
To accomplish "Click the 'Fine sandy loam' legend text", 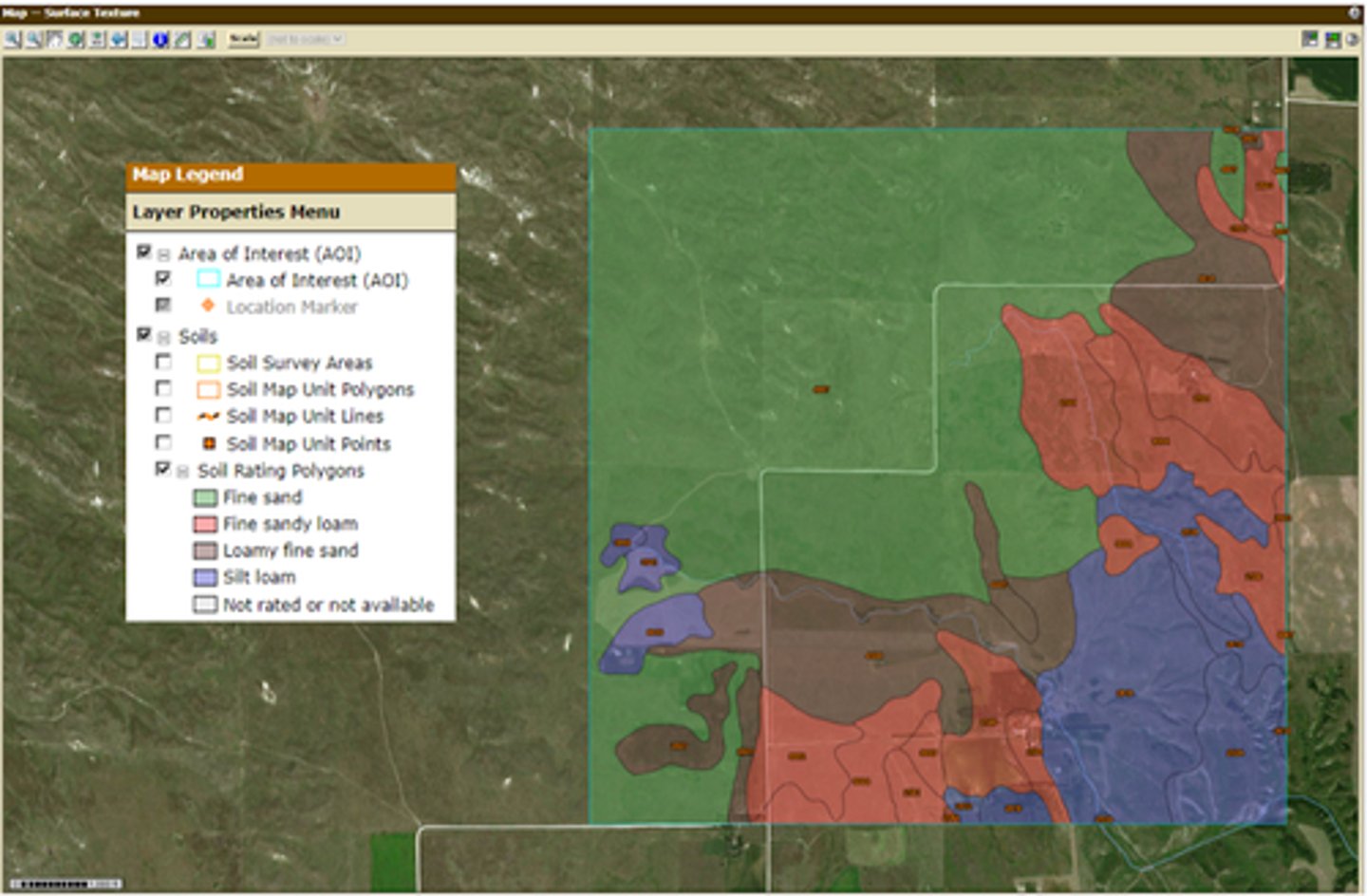I will coord(290,524).
